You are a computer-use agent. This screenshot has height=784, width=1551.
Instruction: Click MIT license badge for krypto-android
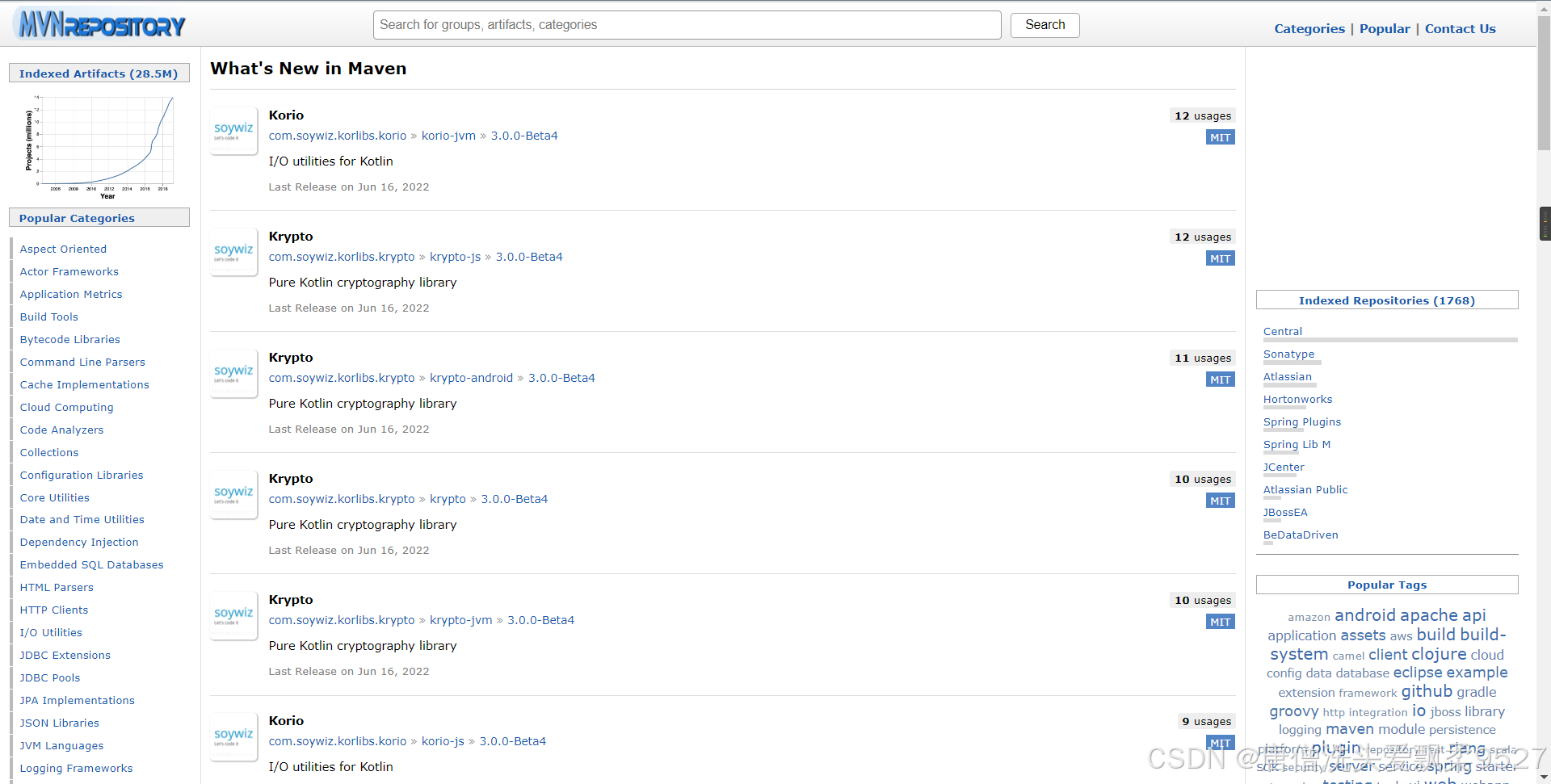pos(1220,379)
